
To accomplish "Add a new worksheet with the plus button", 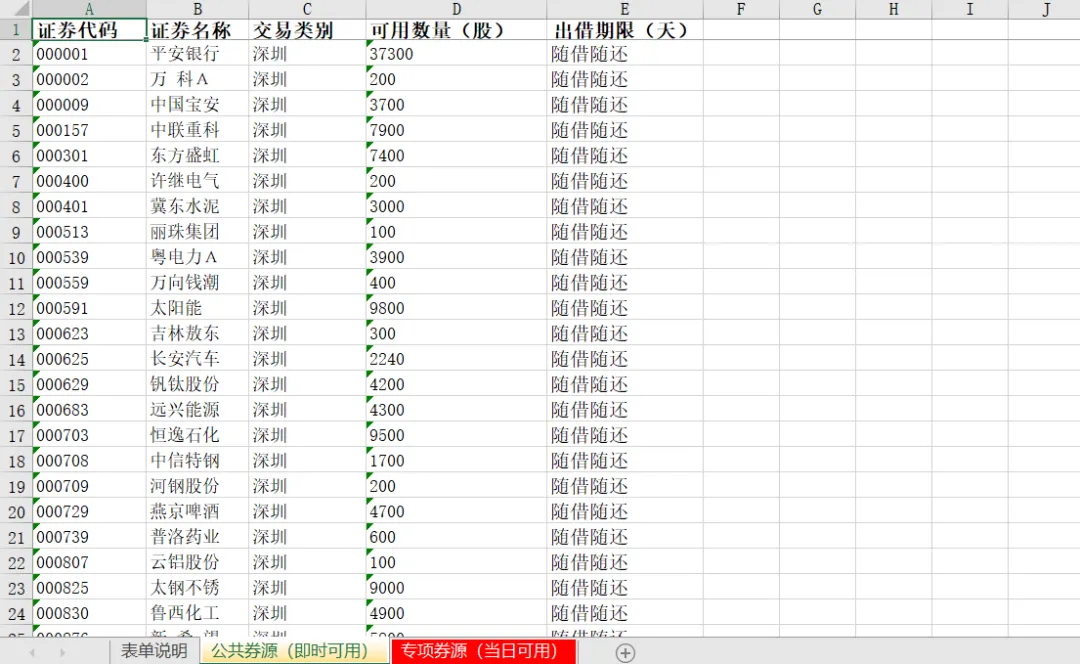I will point(625,651).
